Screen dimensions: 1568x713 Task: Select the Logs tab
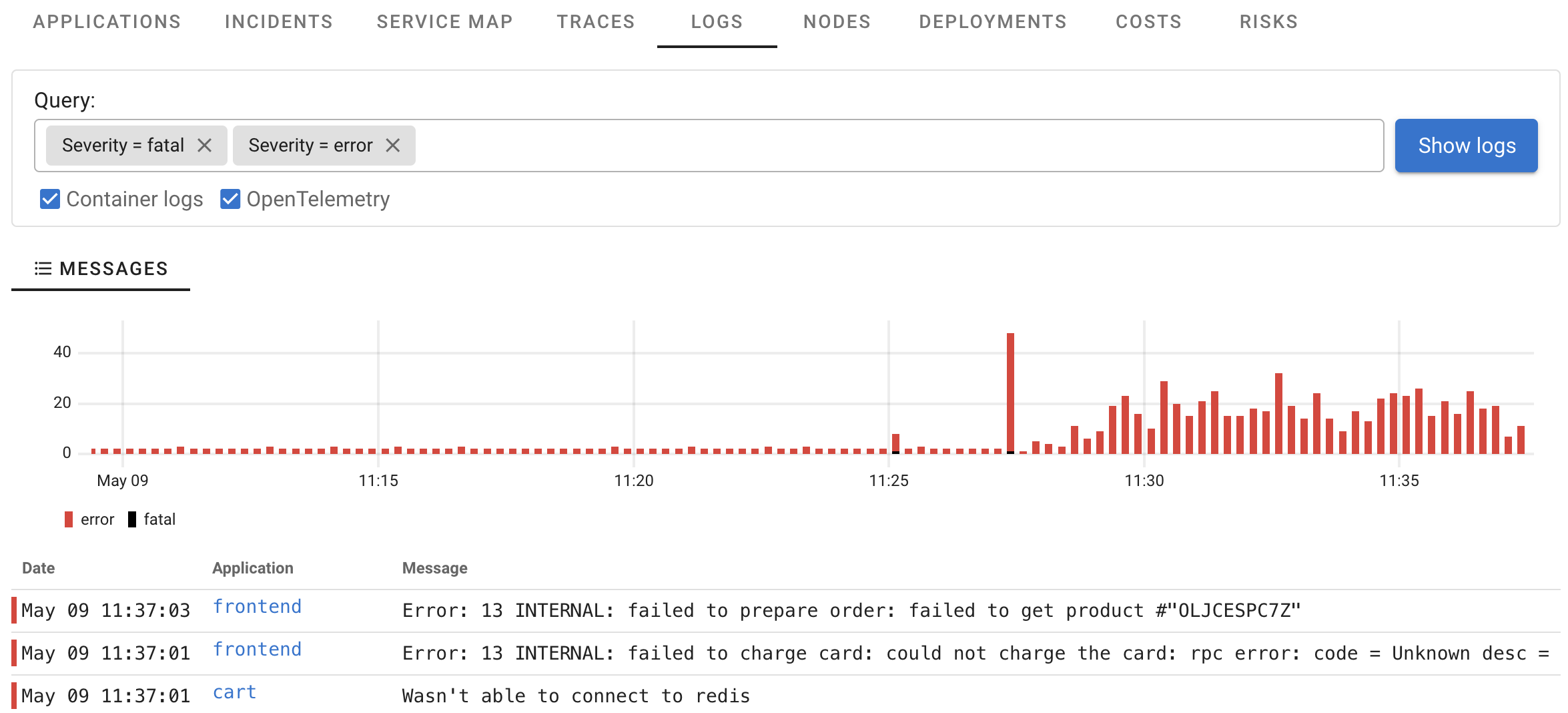(x=717, y=22)
